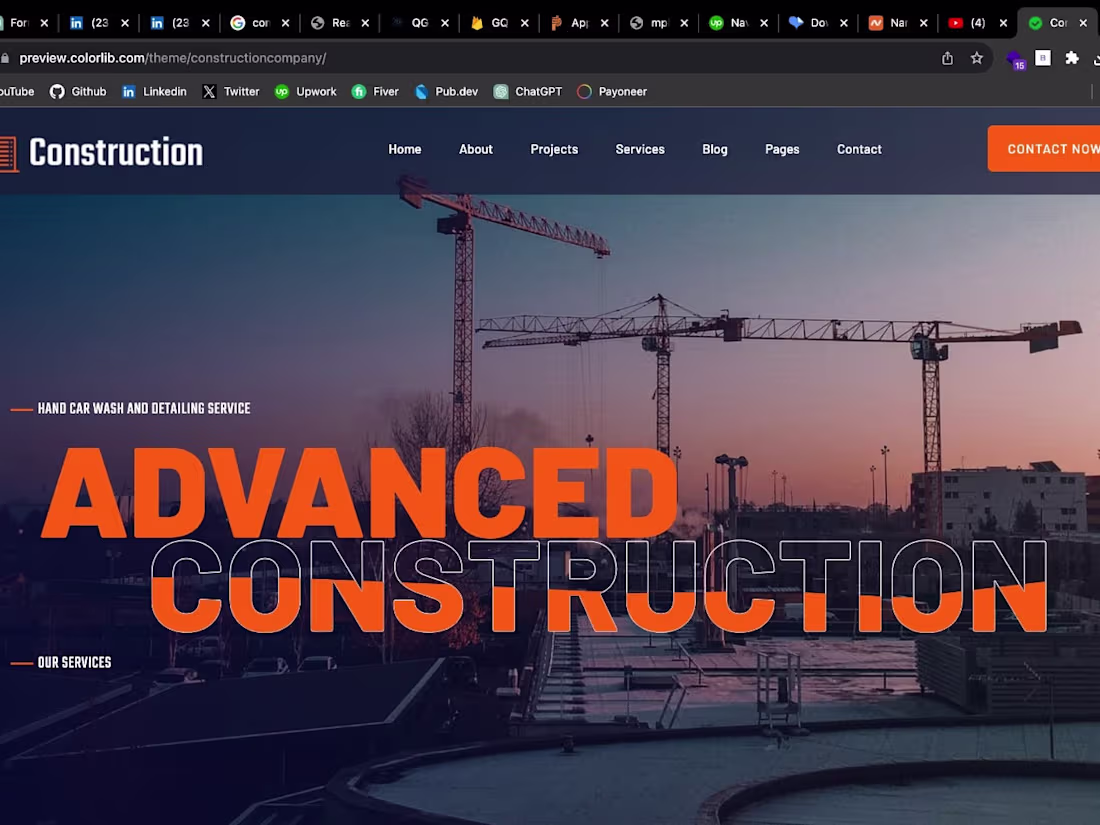The image size is (1100, 825).
Task: Click the share icon next to the address bar
Action: click(x=946, y=58)
